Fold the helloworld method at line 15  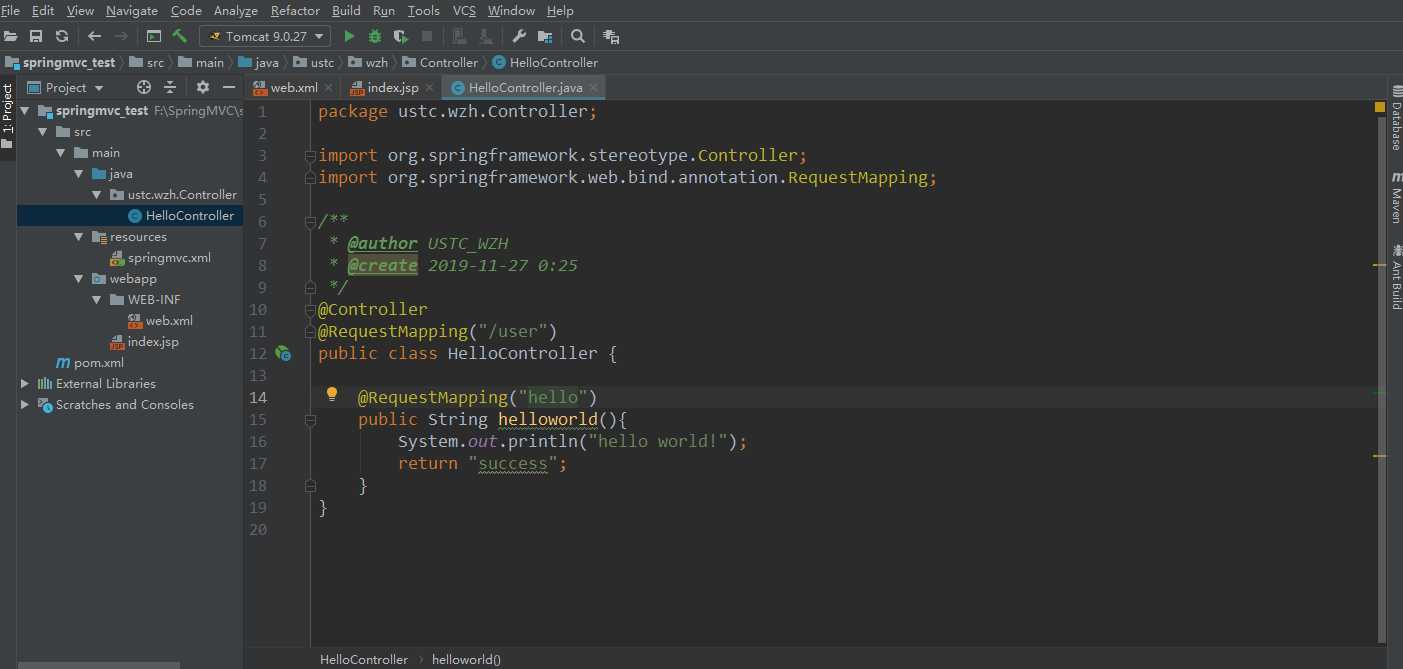[311, 420]
